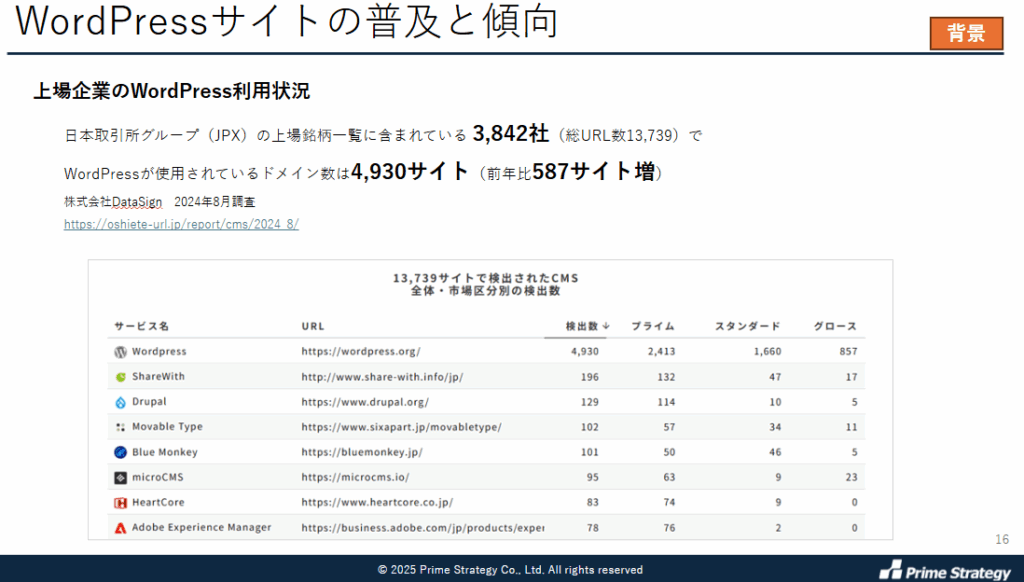Select the Drupal service name

(x=149, y=402)
